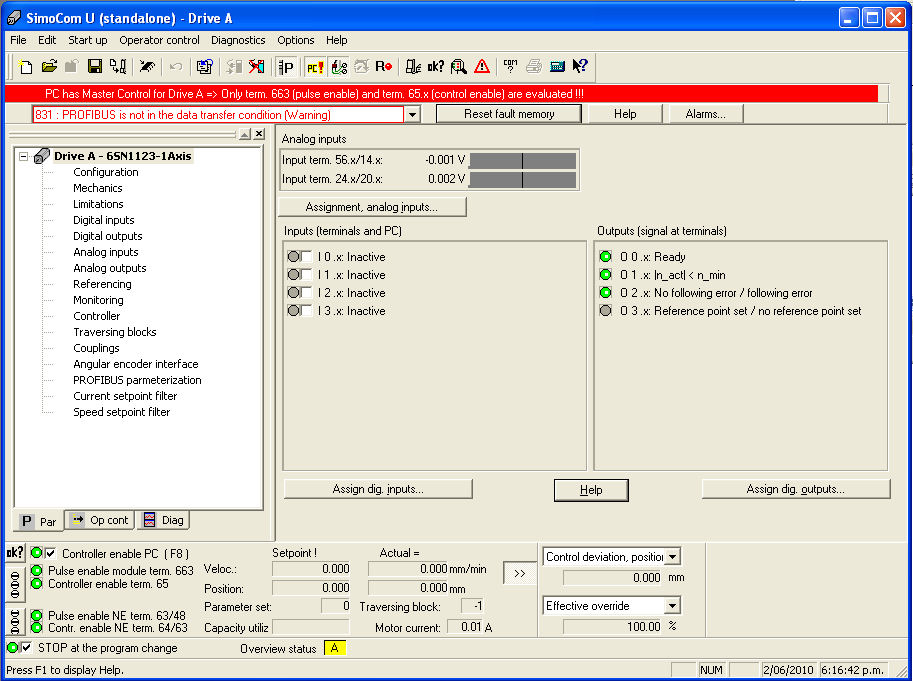Tick the I 3 .x Inactive checkbox
The width and height of the screenshot is (913, 681).
coord(306,311)
